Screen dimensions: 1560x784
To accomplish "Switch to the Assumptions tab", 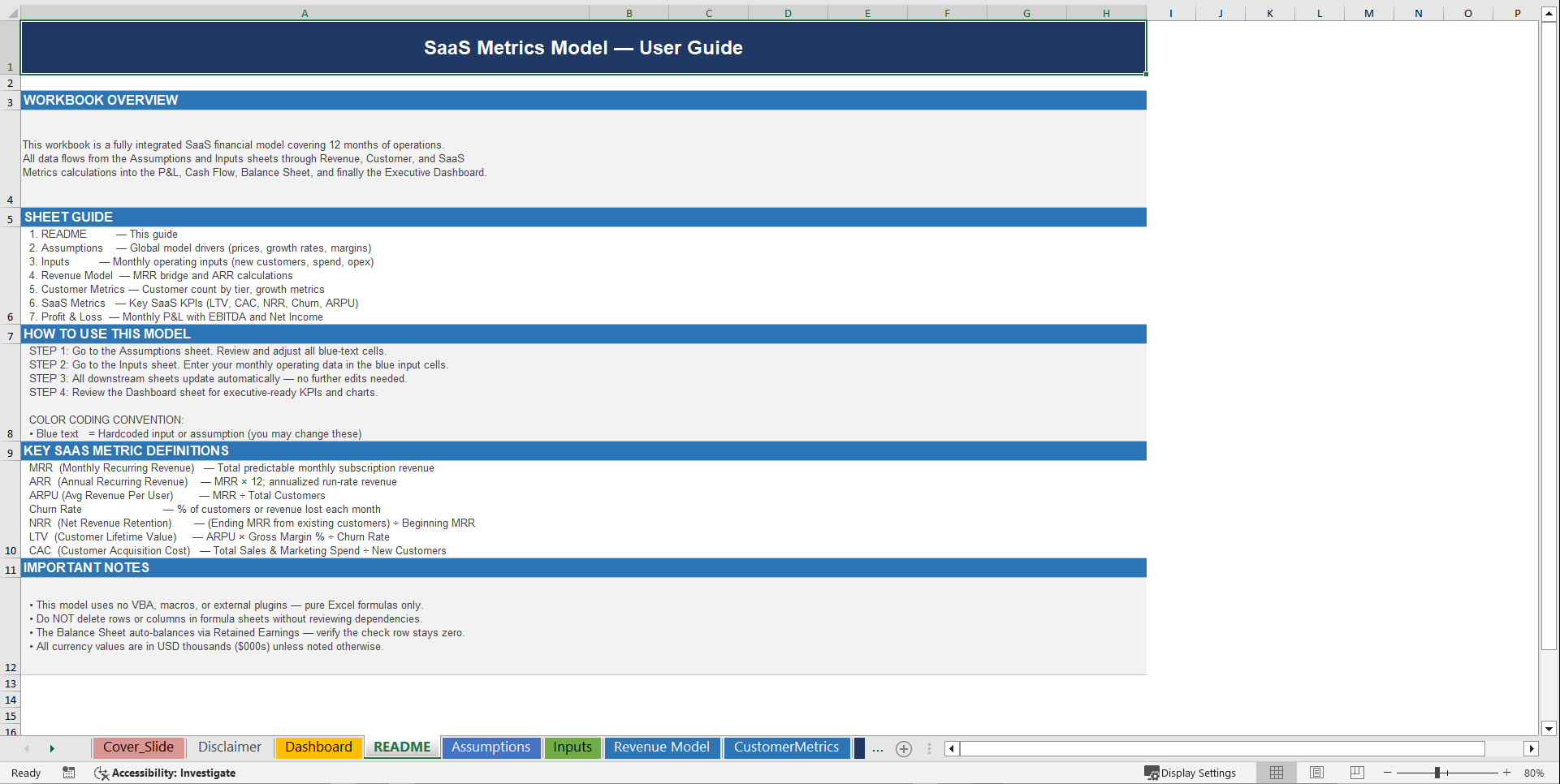I will 490,747.
